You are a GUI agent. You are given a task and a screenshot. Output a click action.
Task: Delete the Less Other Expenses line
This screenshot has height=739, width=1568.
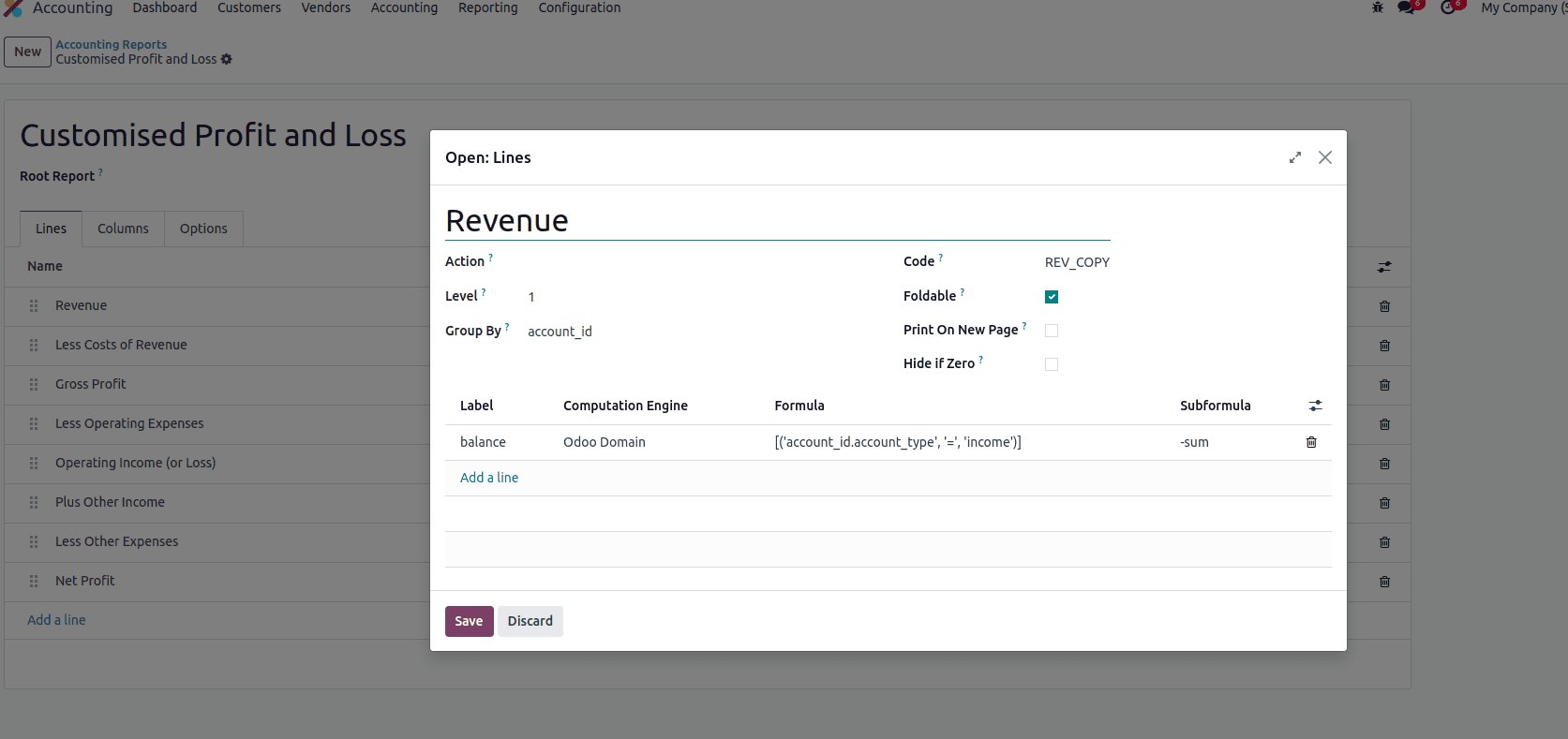click(1384, 542)
